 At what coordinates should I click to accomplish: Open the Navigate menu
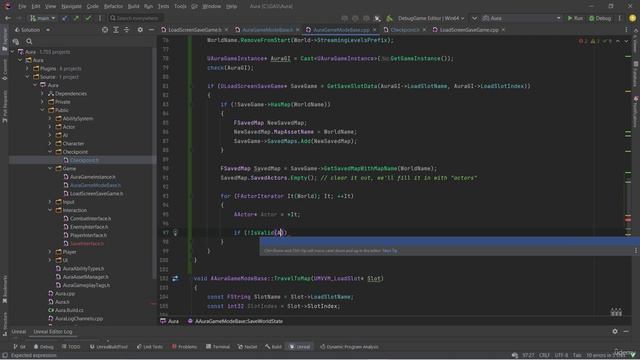71,6
